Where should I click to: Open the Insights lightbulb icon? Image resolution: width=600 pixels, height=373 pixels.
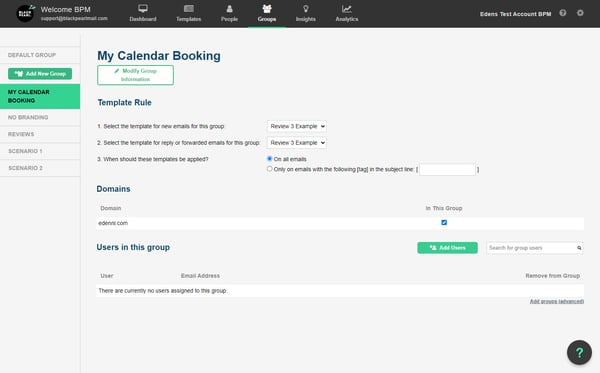(x=306, y=8)
